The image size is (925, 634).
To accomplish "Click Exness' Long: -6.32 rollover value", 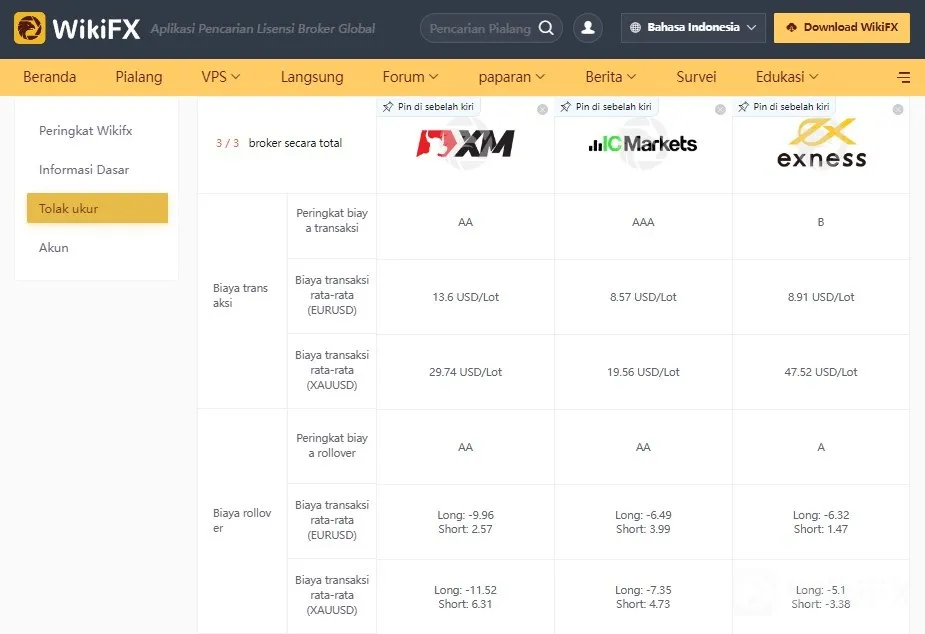I will pyautogui.click(x=821, y=515).
